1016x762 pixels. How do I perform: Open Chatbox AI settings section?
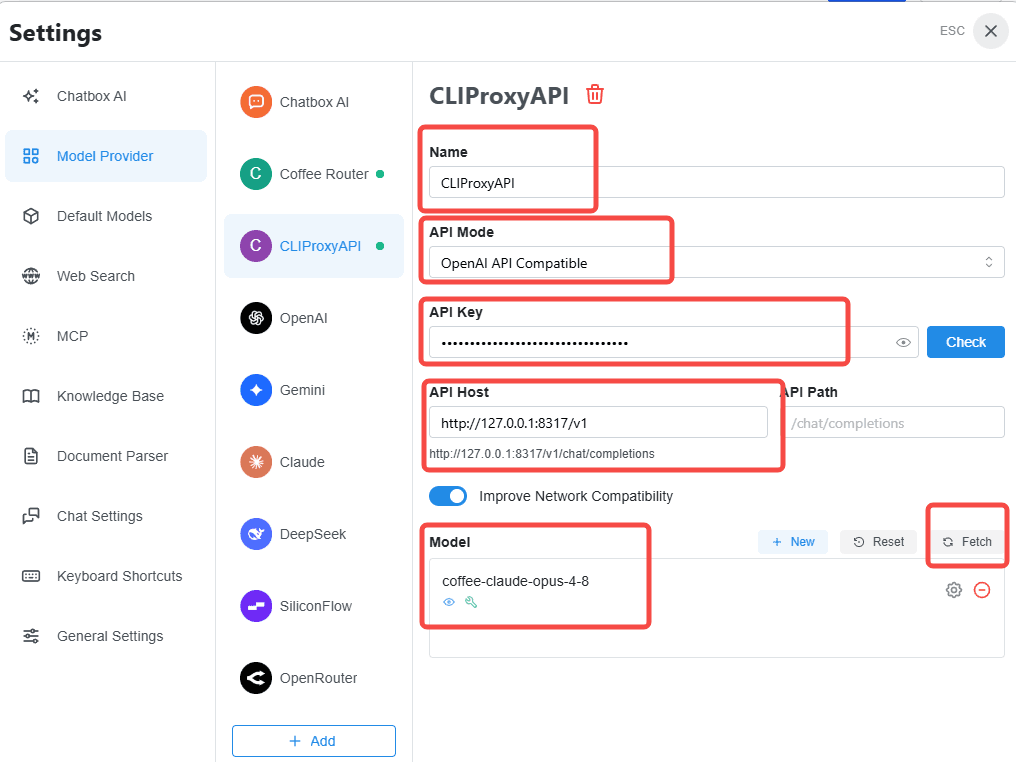[x=106, y=96]
